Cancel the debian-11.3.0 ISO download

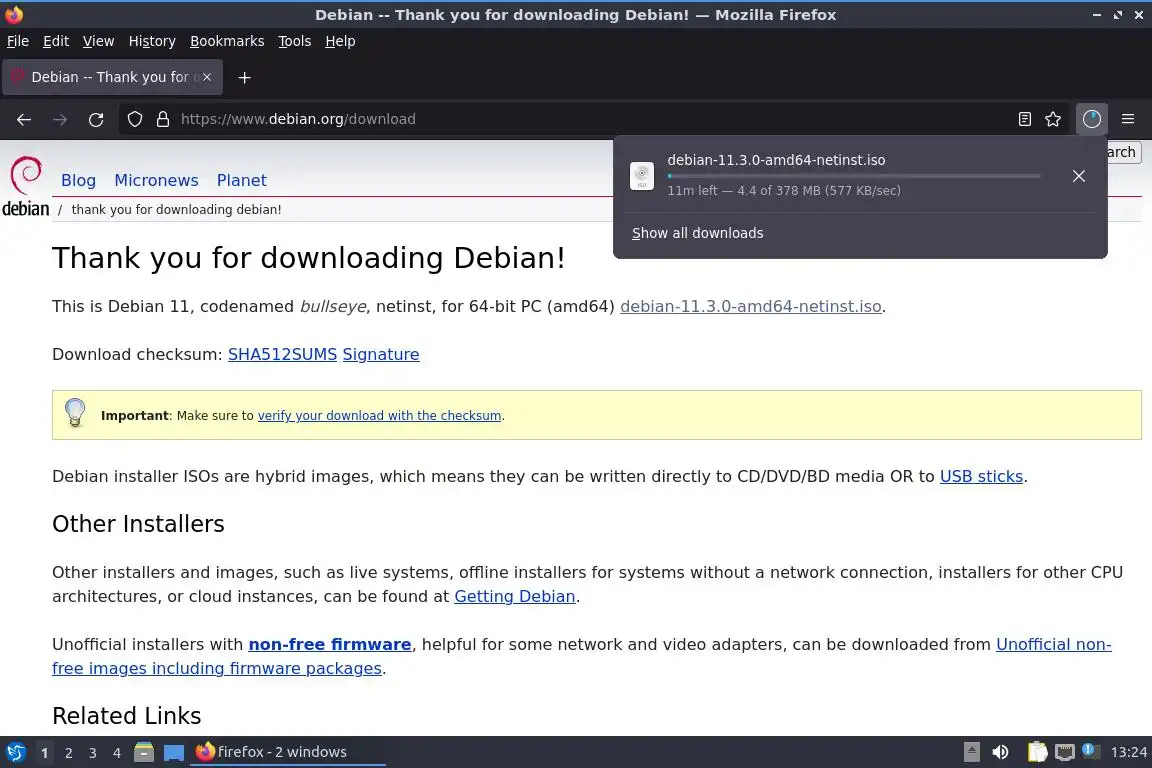1079,176
